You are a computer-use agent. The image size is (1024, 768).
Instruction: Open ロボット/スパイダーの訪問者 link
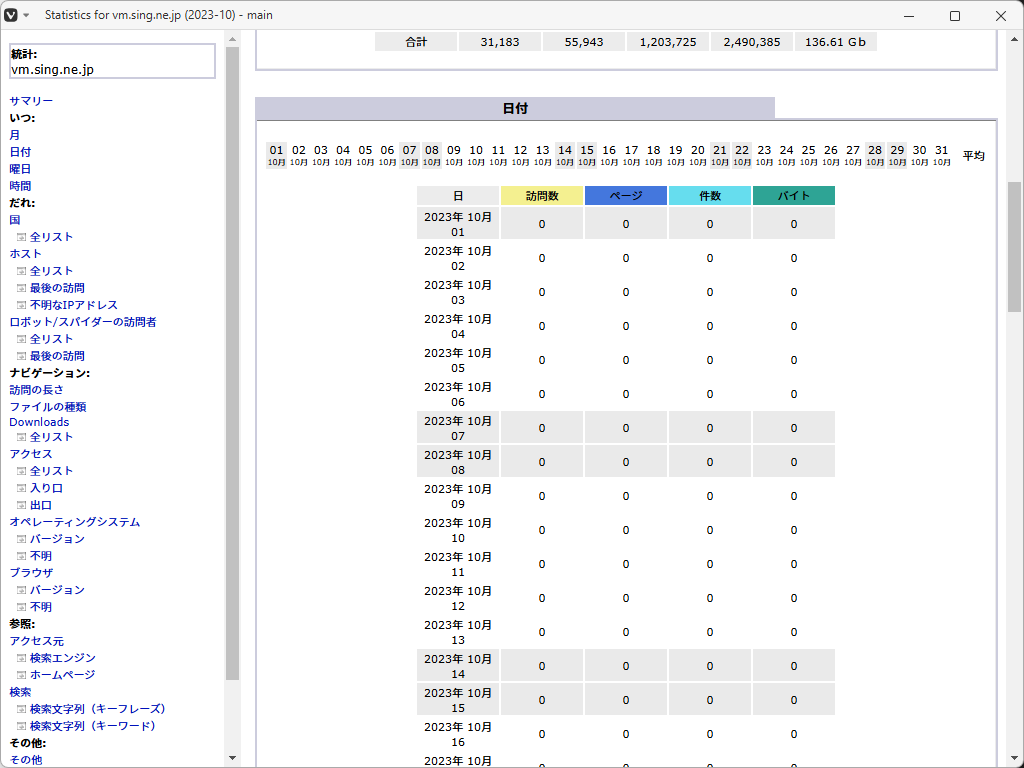(83, 322)
